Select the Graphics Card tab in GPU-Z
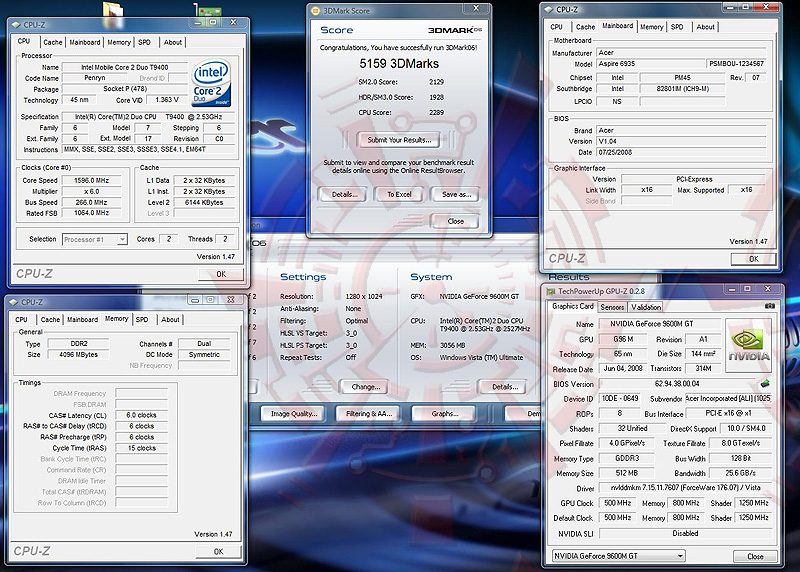 click(572, 306)
